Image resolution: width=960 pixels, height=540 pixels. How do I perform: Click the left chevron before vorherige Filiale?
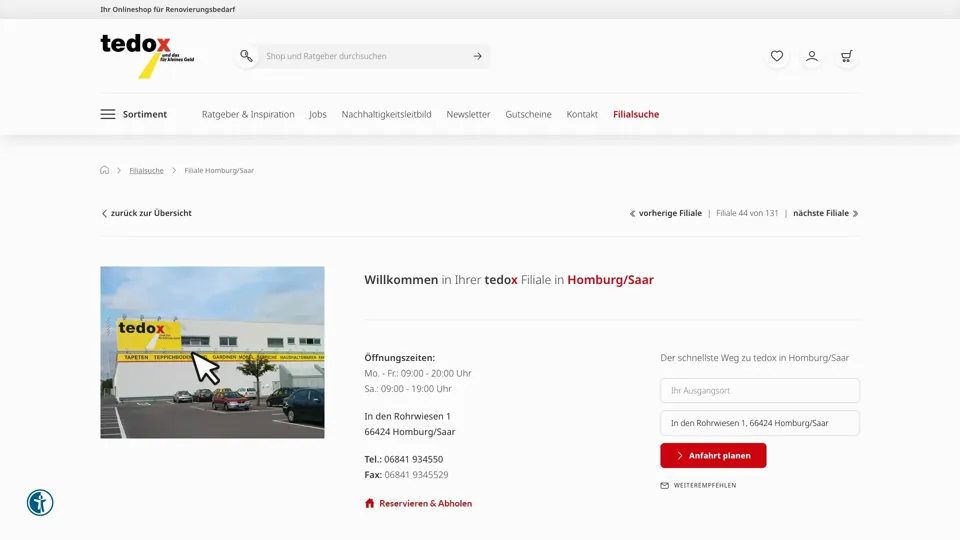(632, 214)
